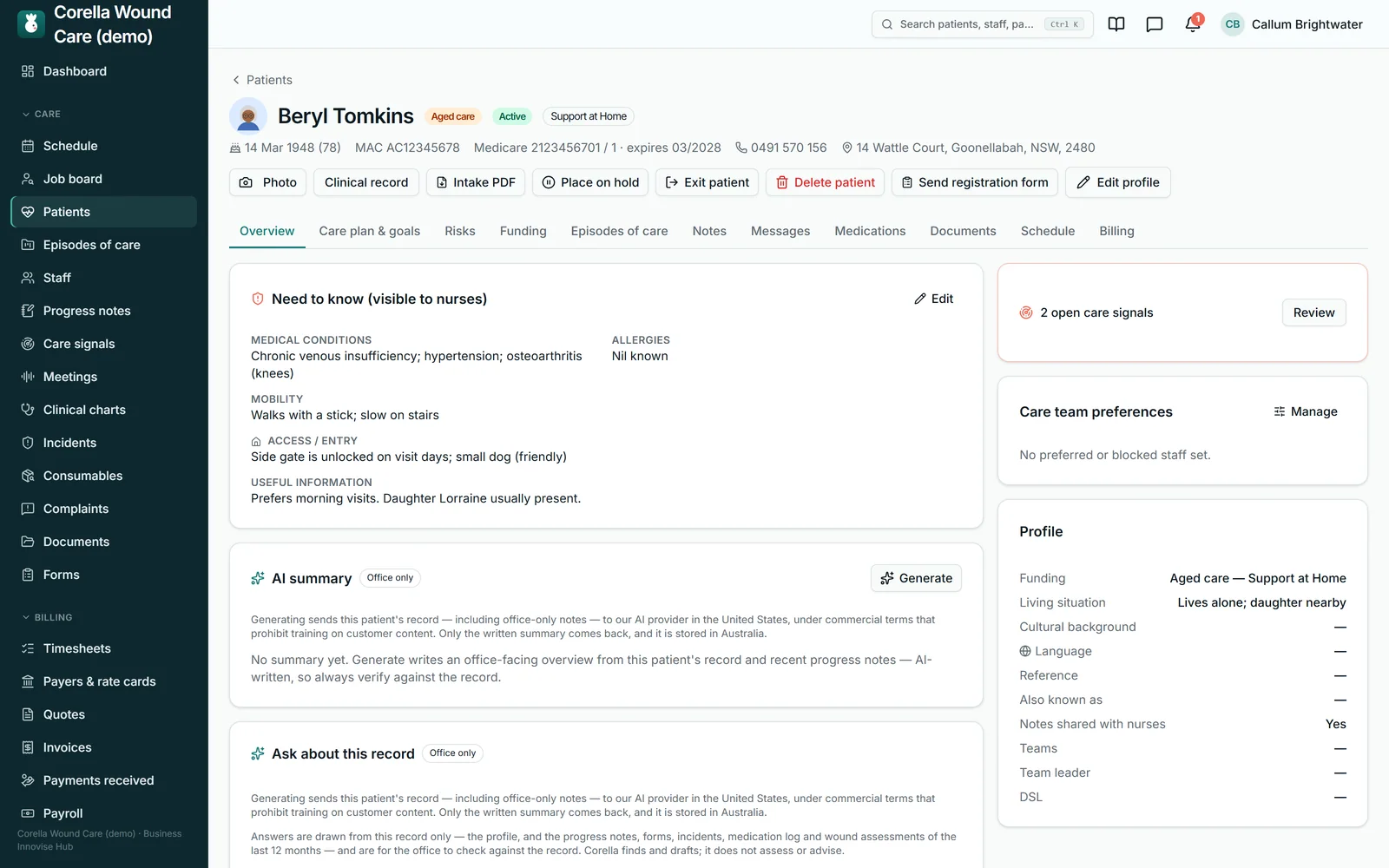The image size is (1389, 868).
Task: Open Payers & rate cards in sidebar
Action: [103, 681]
